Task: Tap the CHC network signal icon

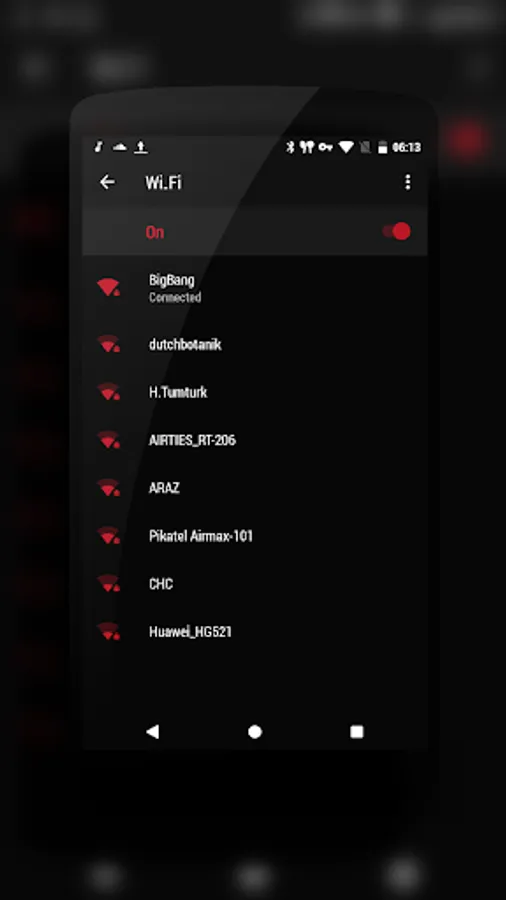Action: point(108,584)
